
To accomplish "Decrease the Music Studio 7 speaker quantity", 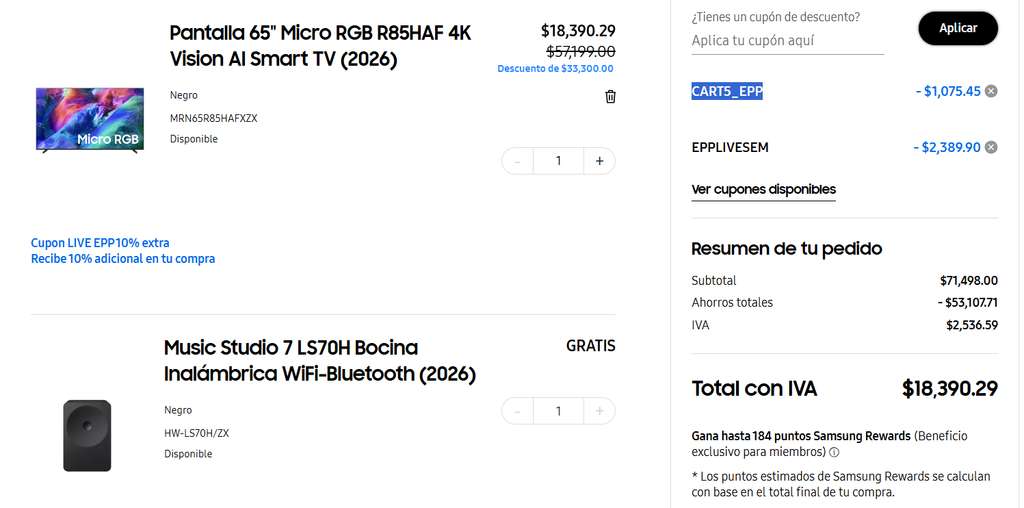I will click(x=518, y=411).
